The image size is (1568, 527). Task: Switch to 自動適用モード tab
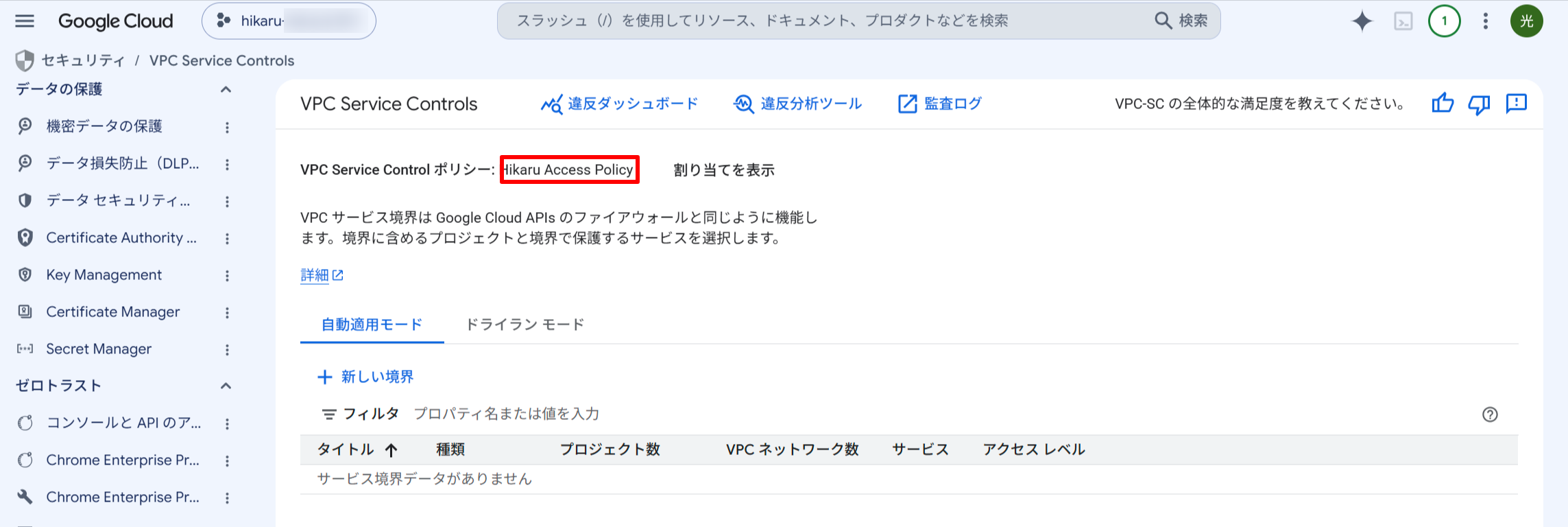coord(372,325)
